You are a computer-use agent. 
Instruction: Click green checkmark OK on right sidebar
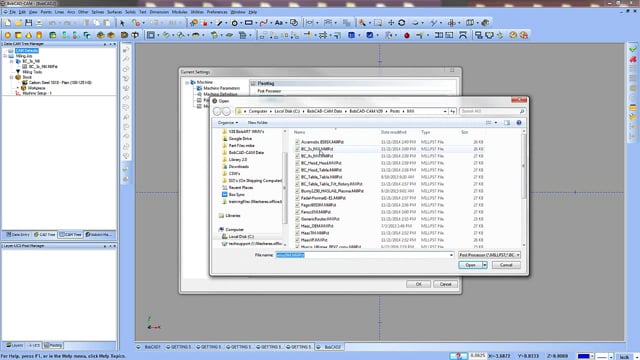(633, 49)
